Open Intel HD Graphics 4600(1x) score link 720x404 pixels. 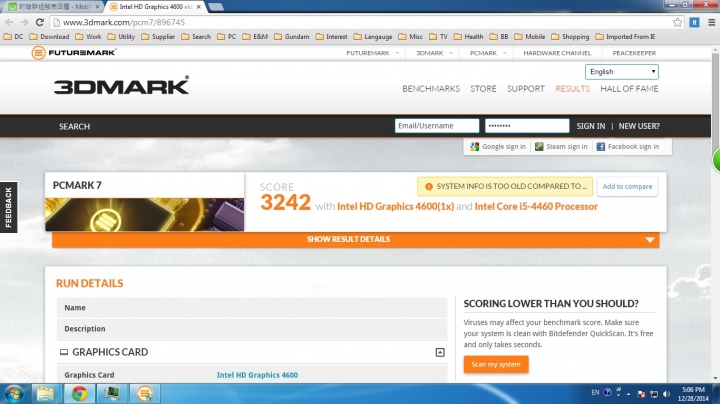point(395,207)
